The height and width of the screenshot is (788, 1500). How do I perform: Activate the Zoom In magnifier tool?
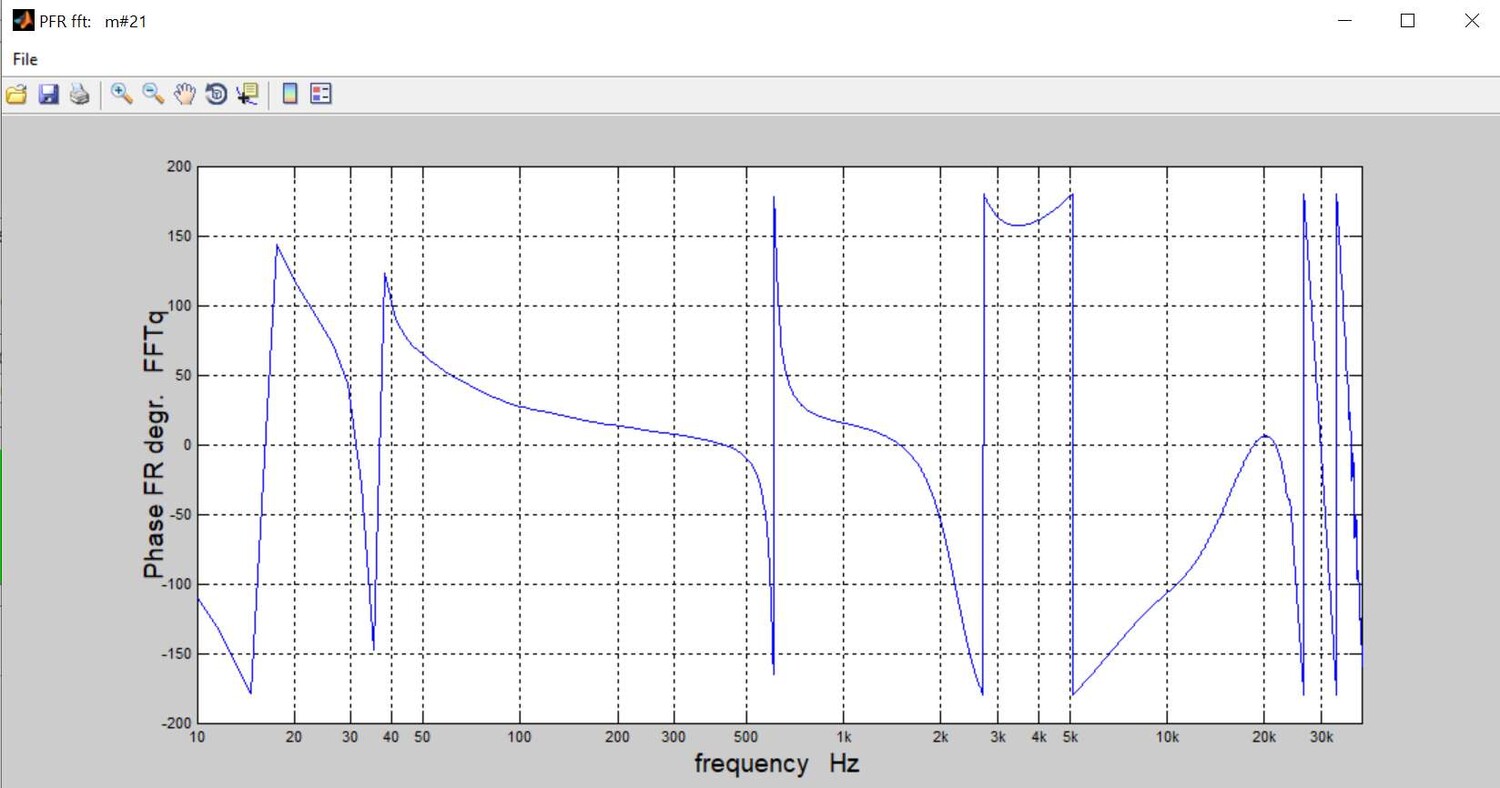[x=122, y=94]
